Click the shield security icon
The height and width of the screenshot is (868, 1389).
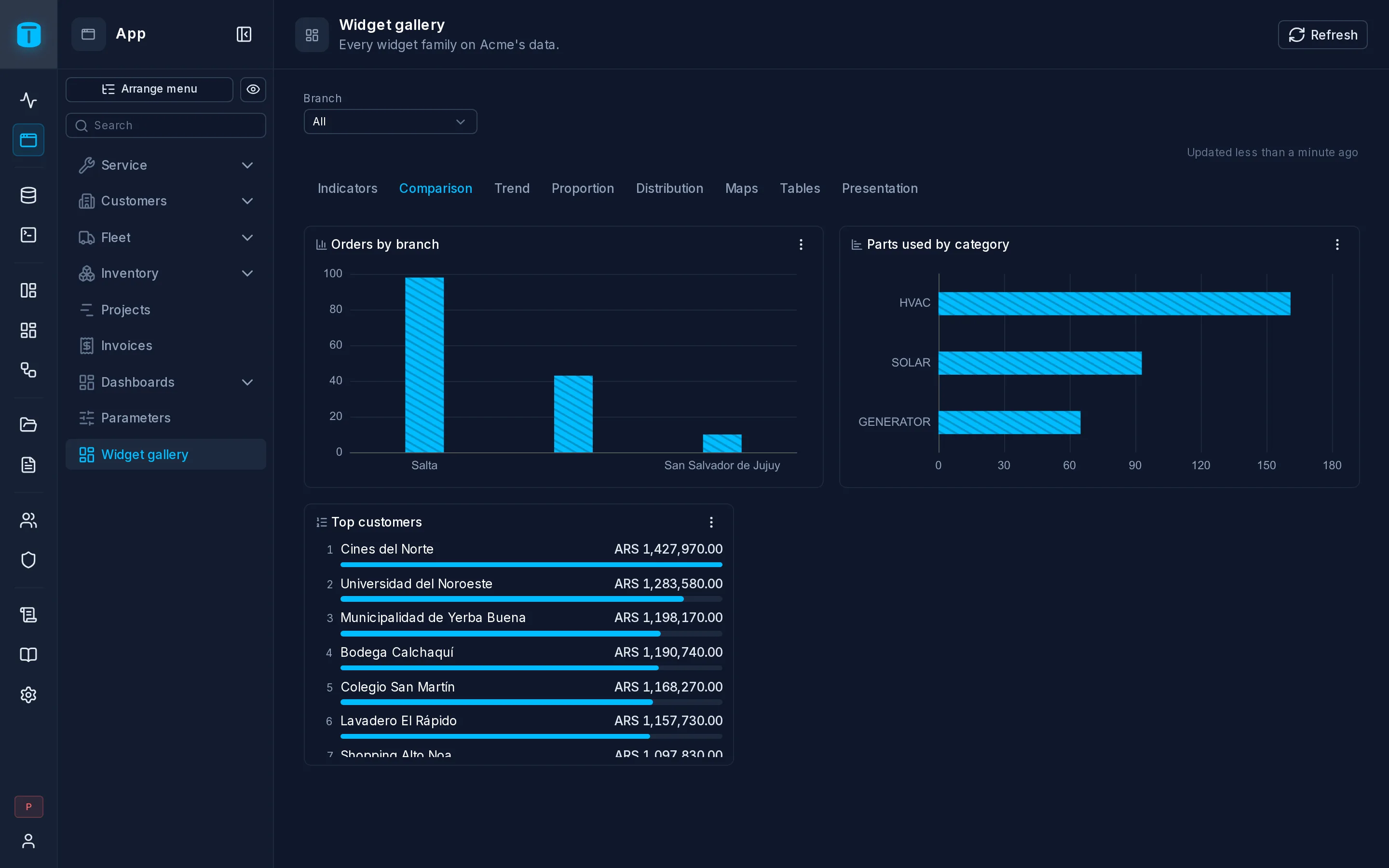[28, 560]
